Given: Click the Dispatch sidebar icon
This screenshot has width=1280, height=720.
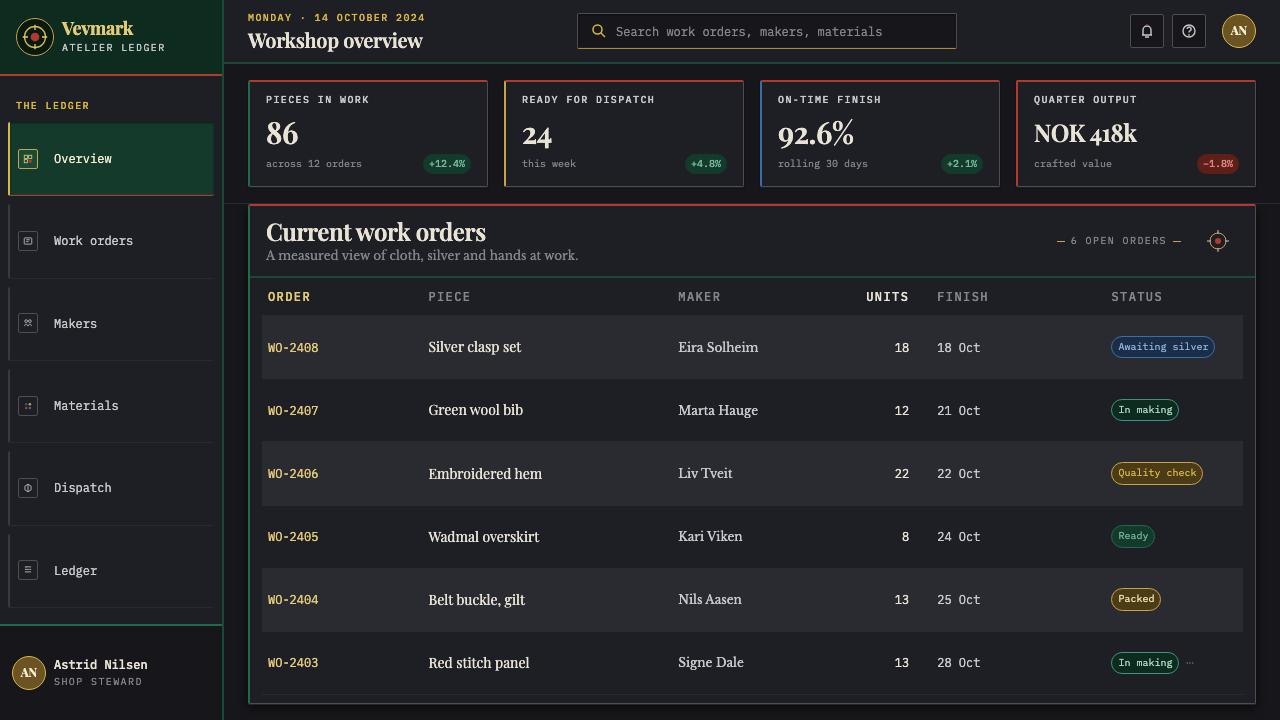Looking at the screenshot, I should click(28, 488).
